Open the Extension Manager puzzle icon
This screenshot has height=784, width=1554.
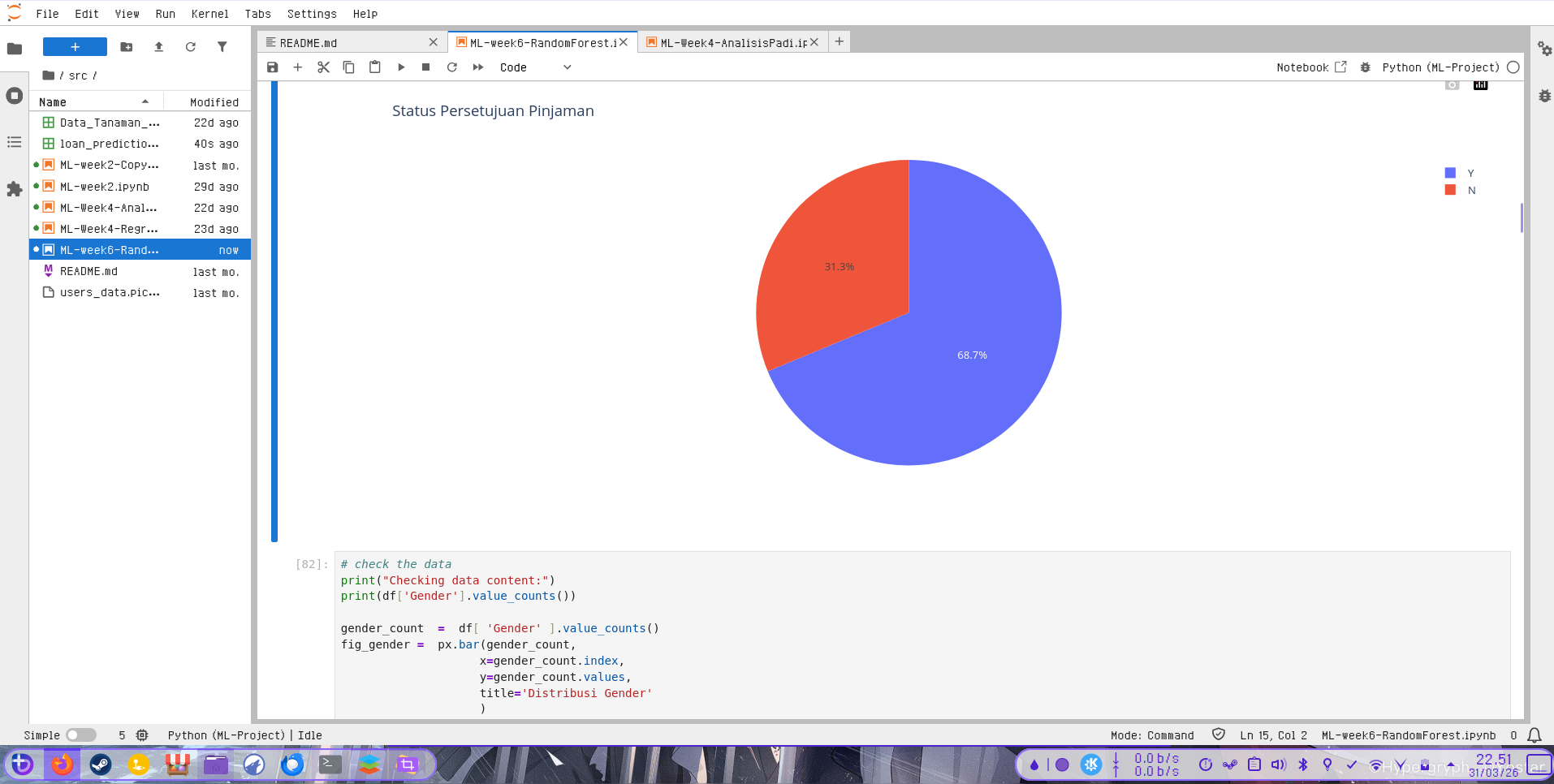coord(14,189)
